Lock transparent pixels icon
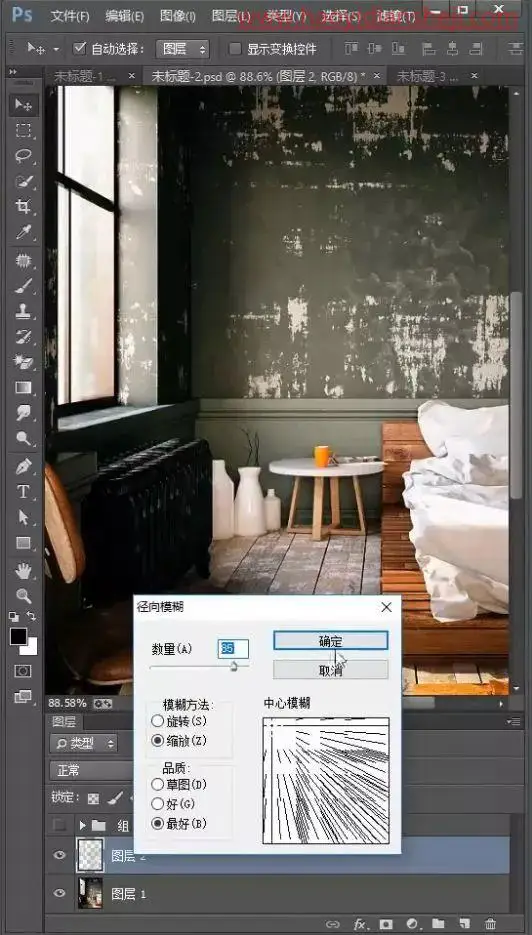 94,798
